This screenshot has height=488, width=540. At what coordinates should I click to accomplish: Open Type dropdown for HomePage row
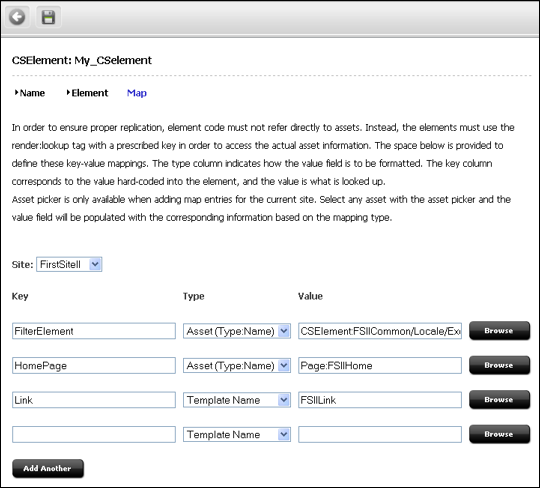[237, 365]
